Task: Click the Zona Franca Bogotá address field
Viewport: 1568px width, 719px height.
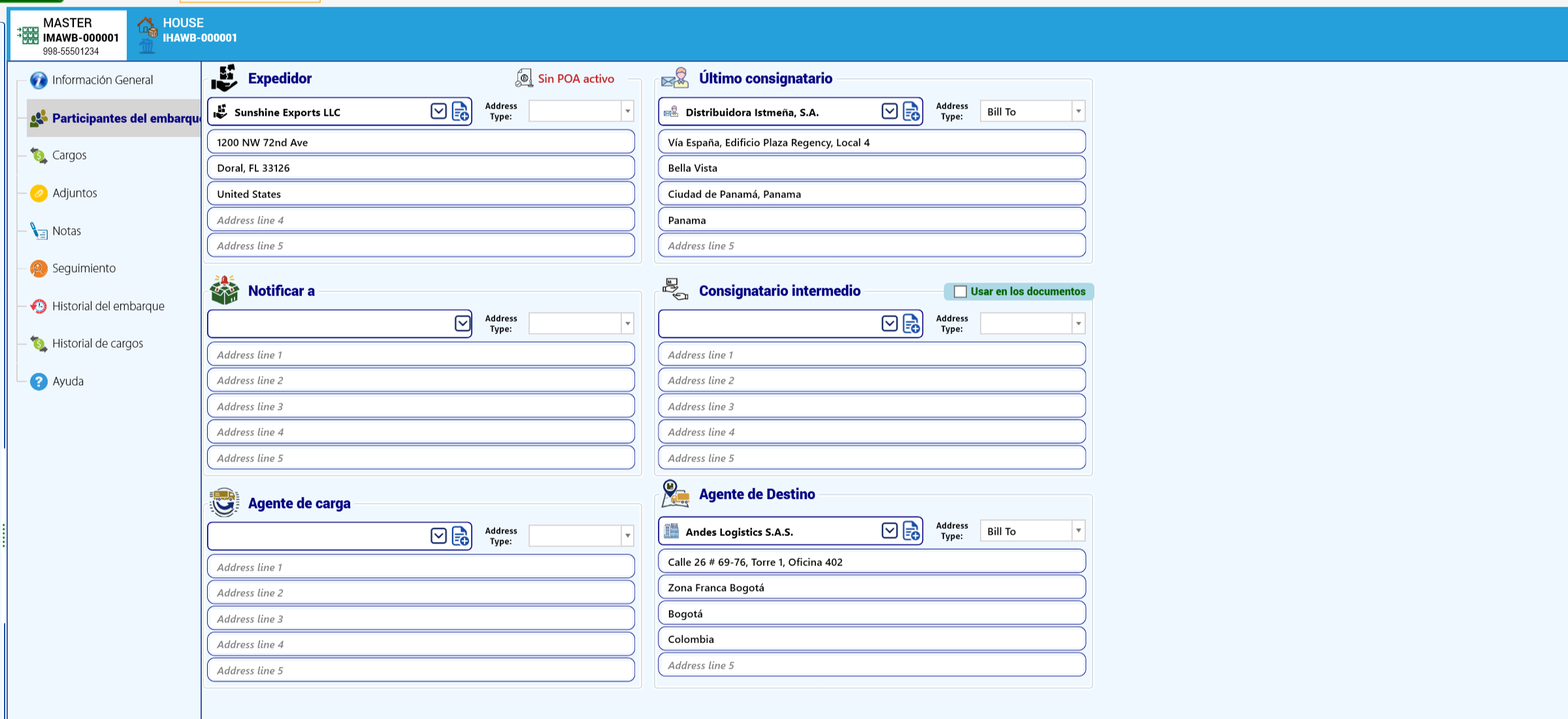Action: 872,588
